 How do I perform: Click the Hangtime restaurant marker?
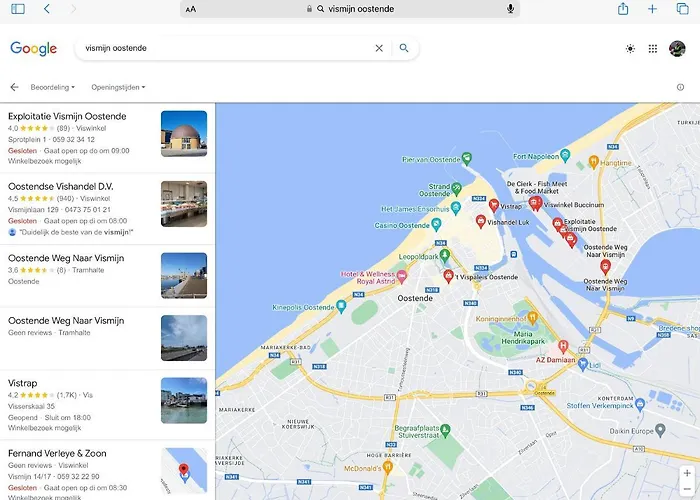pyautogui.click(x=593, y=162)
